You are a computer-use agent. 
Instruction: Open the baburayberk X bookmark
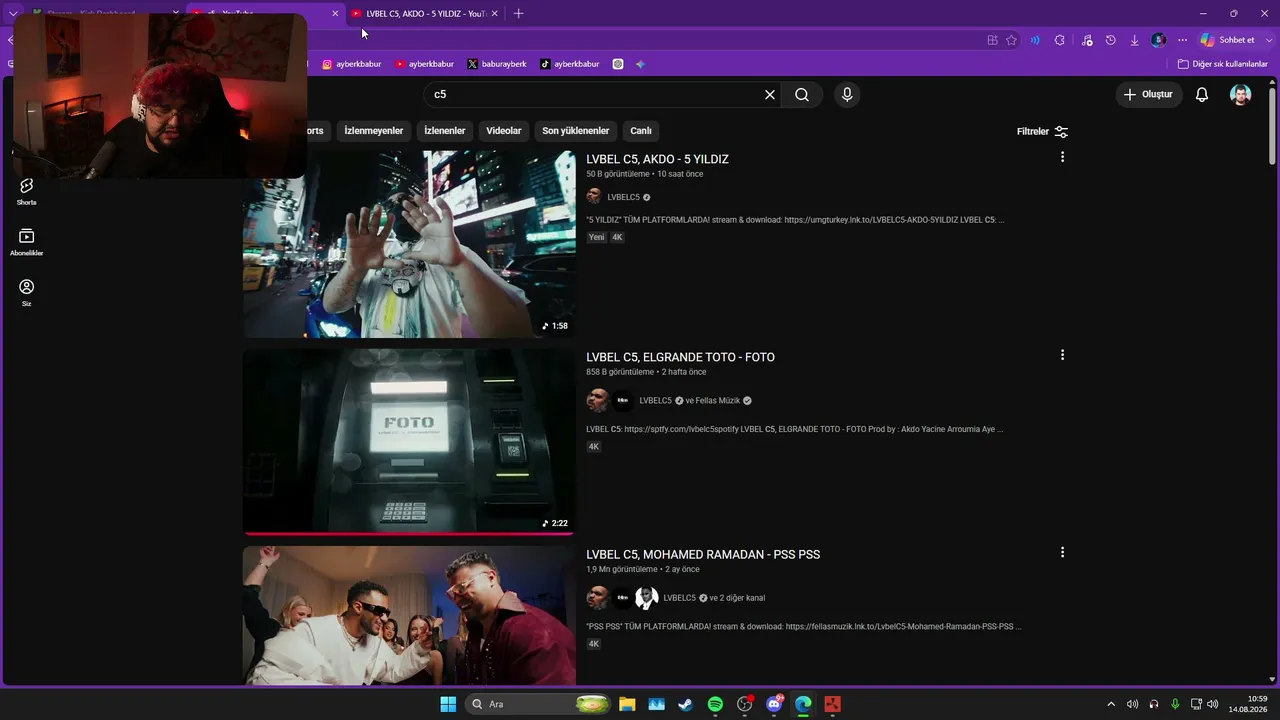496,64
